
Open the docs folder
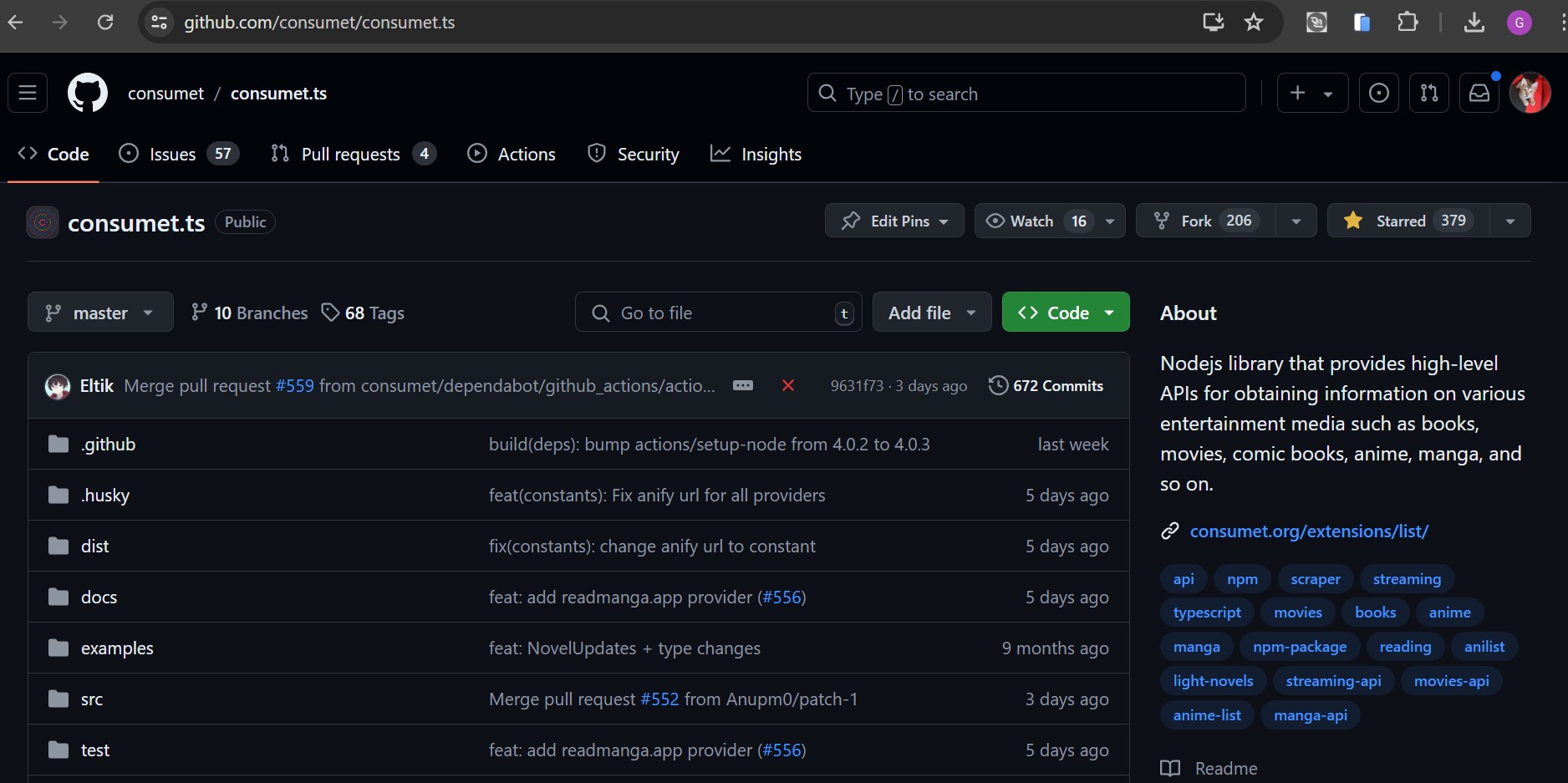point(99,597)
